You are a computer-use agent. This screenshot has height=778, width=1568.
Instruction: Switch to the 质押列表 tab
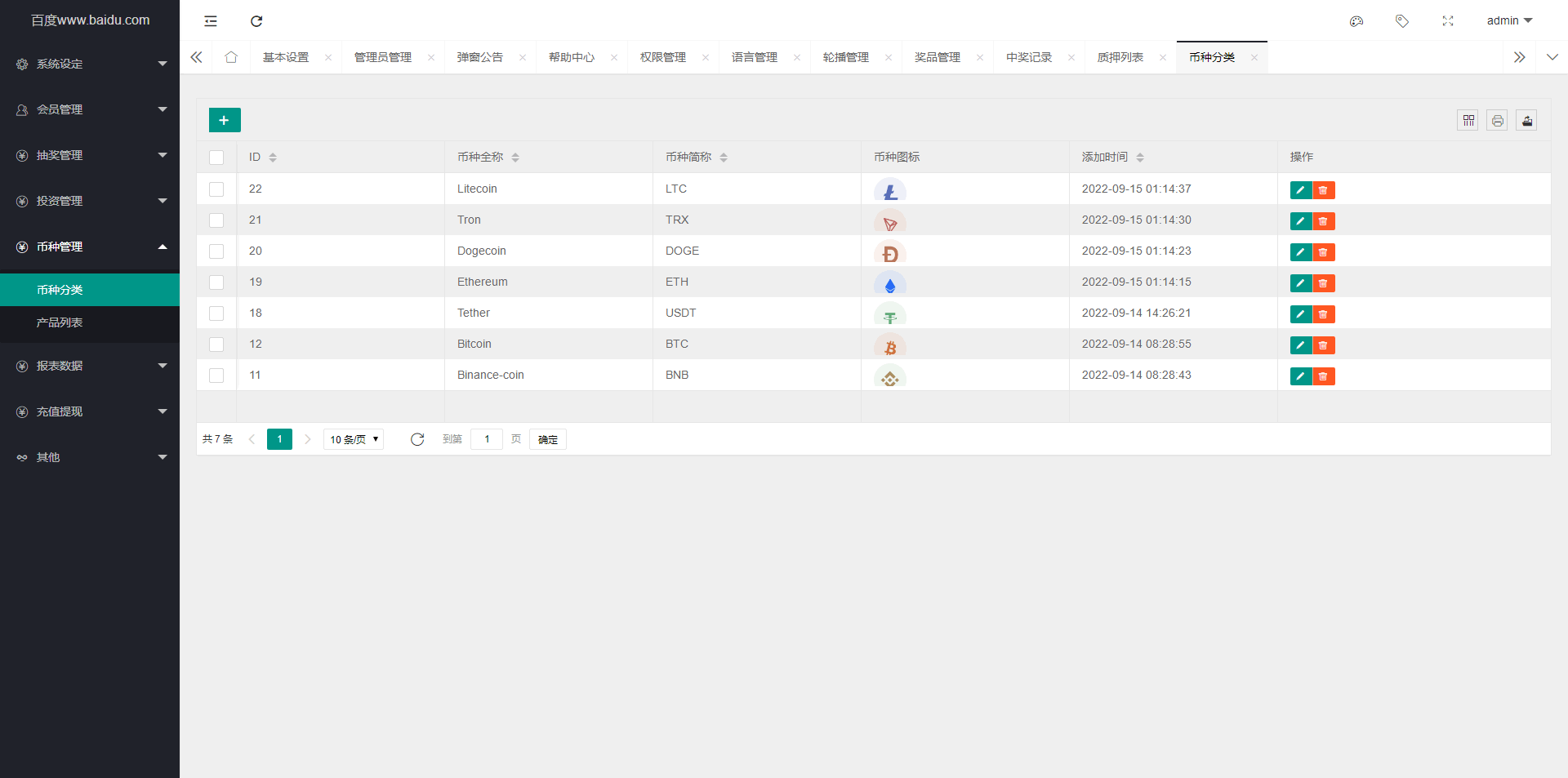point(1120,57)
